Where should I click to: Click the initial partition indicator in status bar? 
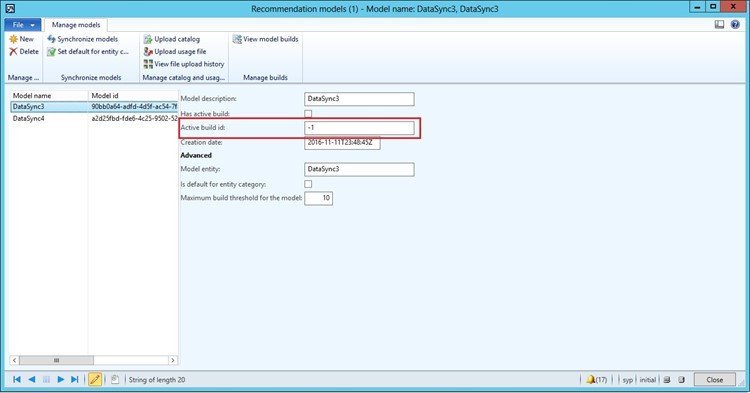[648, 380]
